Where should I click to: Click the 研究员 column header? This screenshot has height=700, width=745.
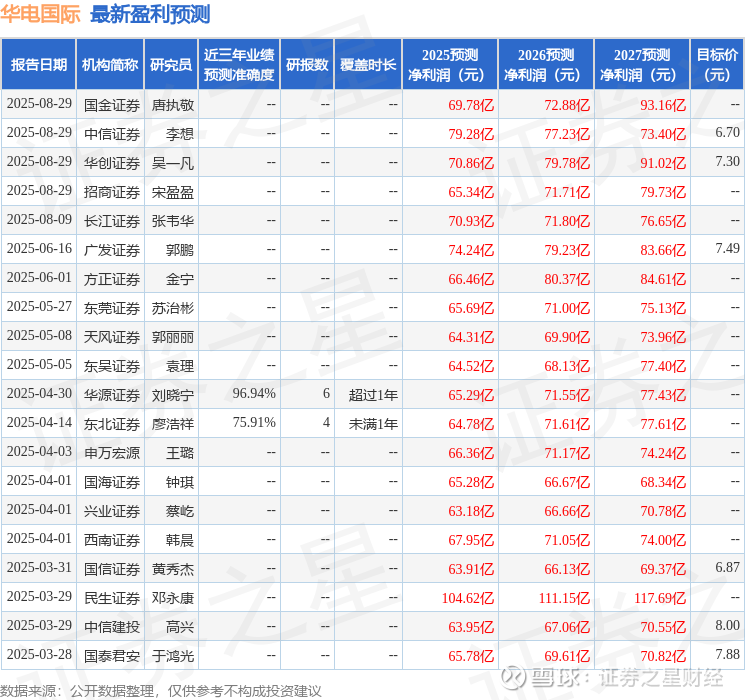171,65
